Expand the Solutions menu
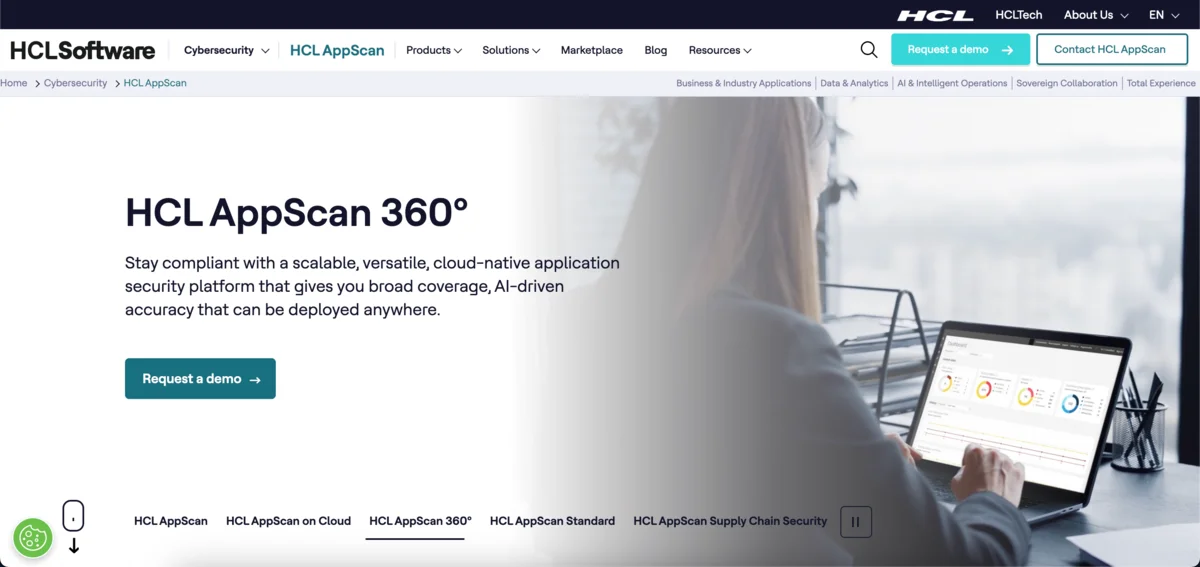Viewport: 1200px width, 567px height. pyautogui.click(x=511, y=50)
